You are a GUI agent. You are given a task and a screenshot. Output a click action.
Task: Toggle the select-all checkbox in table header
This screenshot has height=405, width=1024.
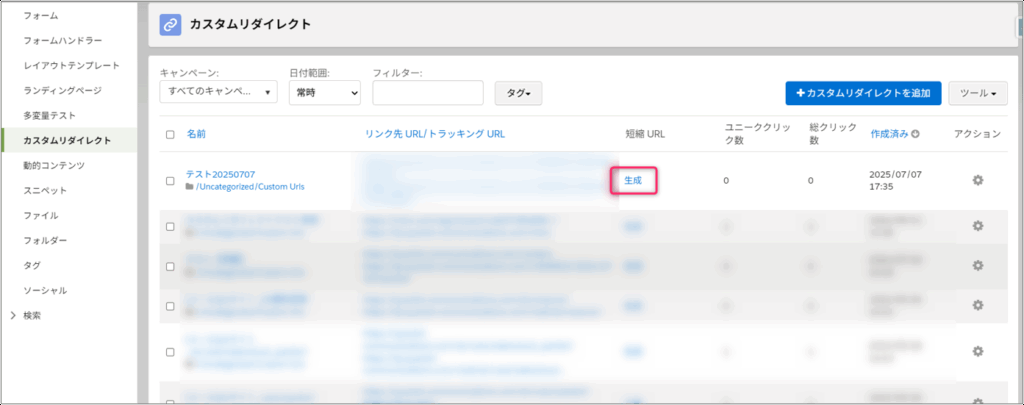170,134
